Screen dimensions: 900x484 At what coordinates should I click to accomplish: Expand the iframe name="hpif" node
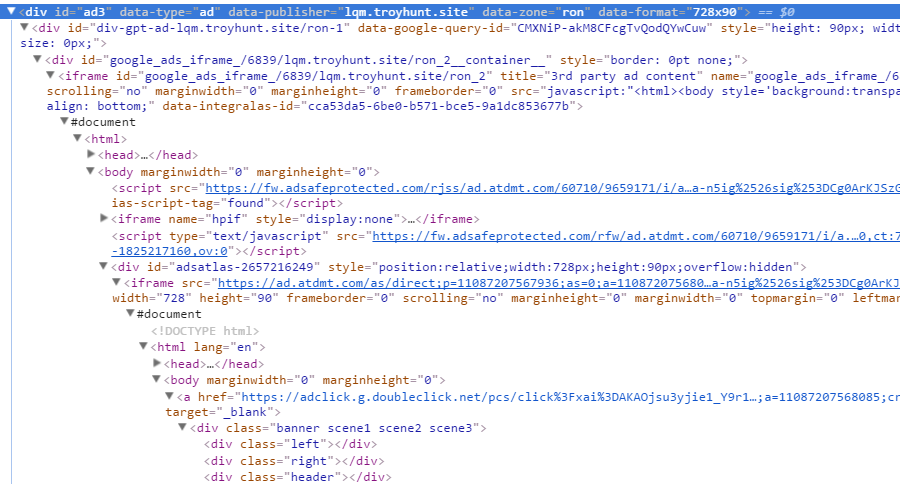tap(104, 218)
